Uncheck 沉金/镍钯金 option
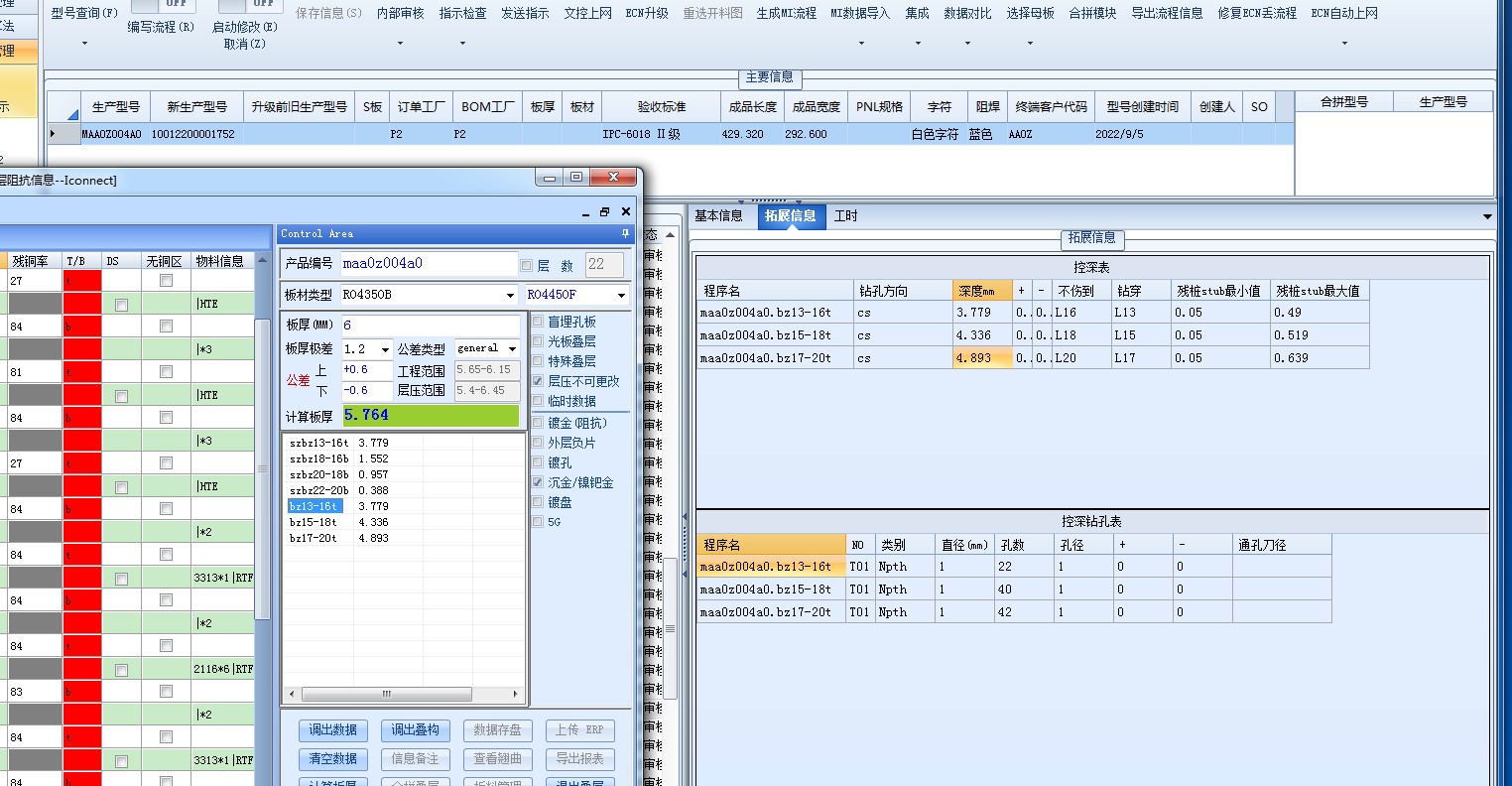1512x786 pixels. [x=538, y=482]
